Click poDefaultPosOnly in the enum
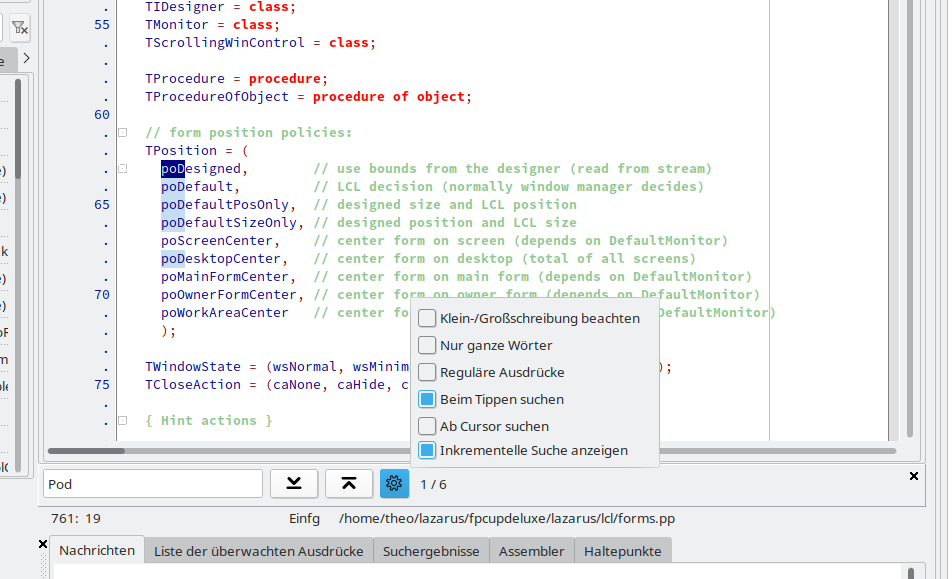This screenshot has width=952, height=579. [225, 205]
